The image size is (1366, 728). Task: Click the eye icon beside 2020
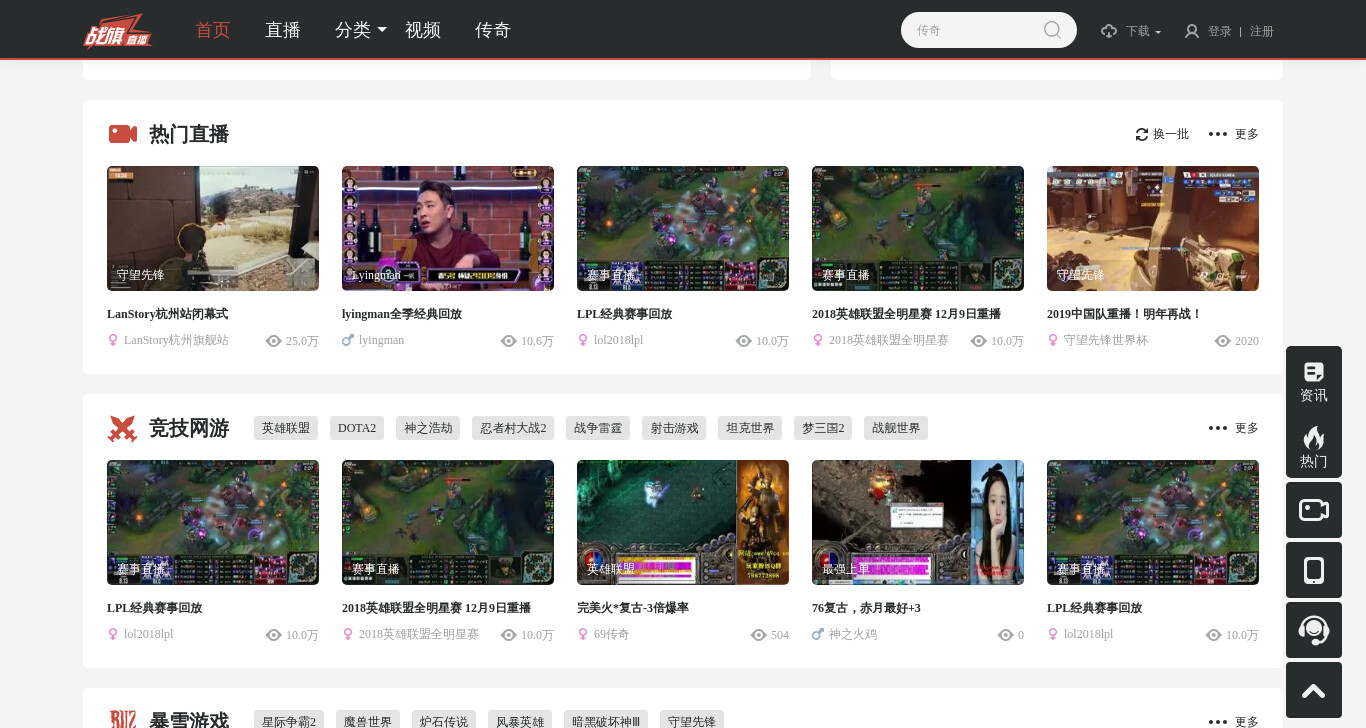[x=1223, y=341]
